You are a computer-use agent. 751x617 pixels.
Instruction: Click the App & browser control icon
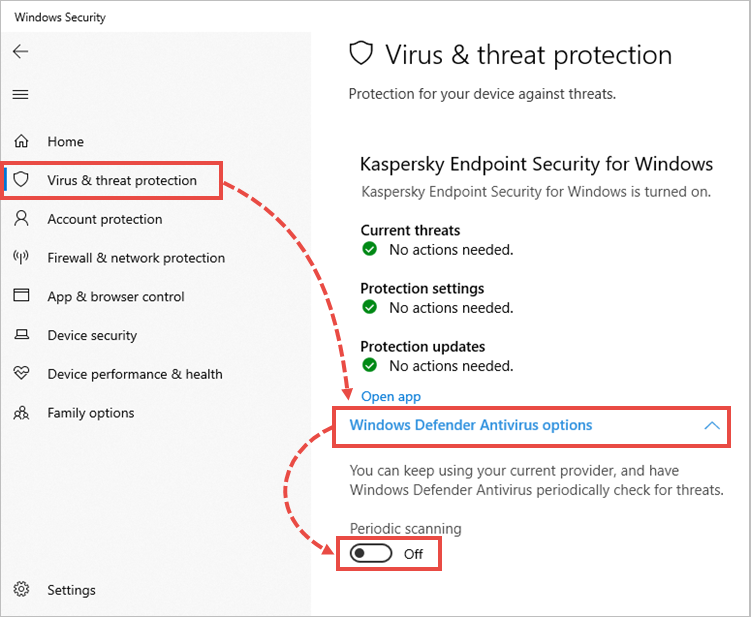click(21, 296)
